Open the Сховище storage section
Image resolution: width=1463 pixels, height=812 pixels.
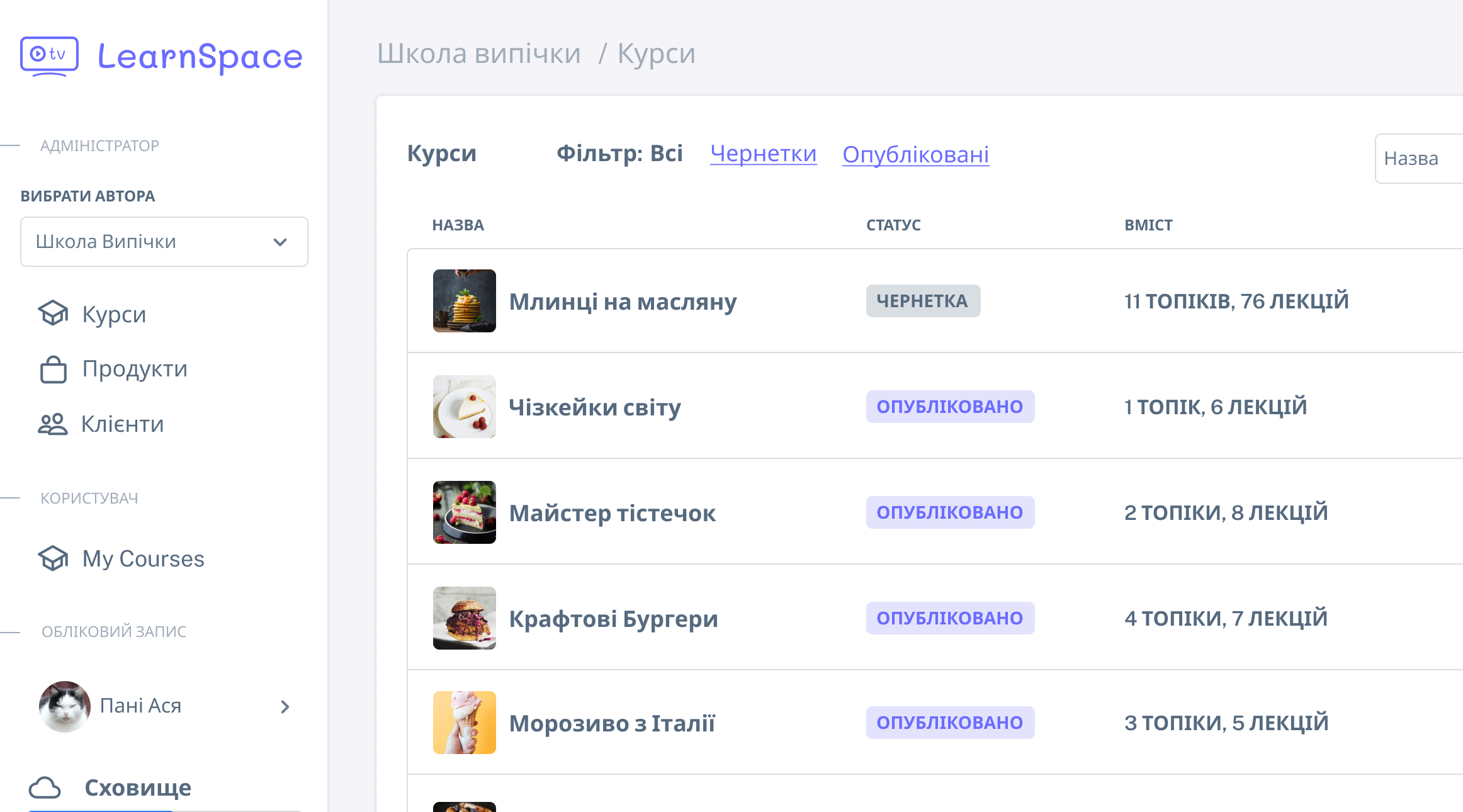click(138, 787)
